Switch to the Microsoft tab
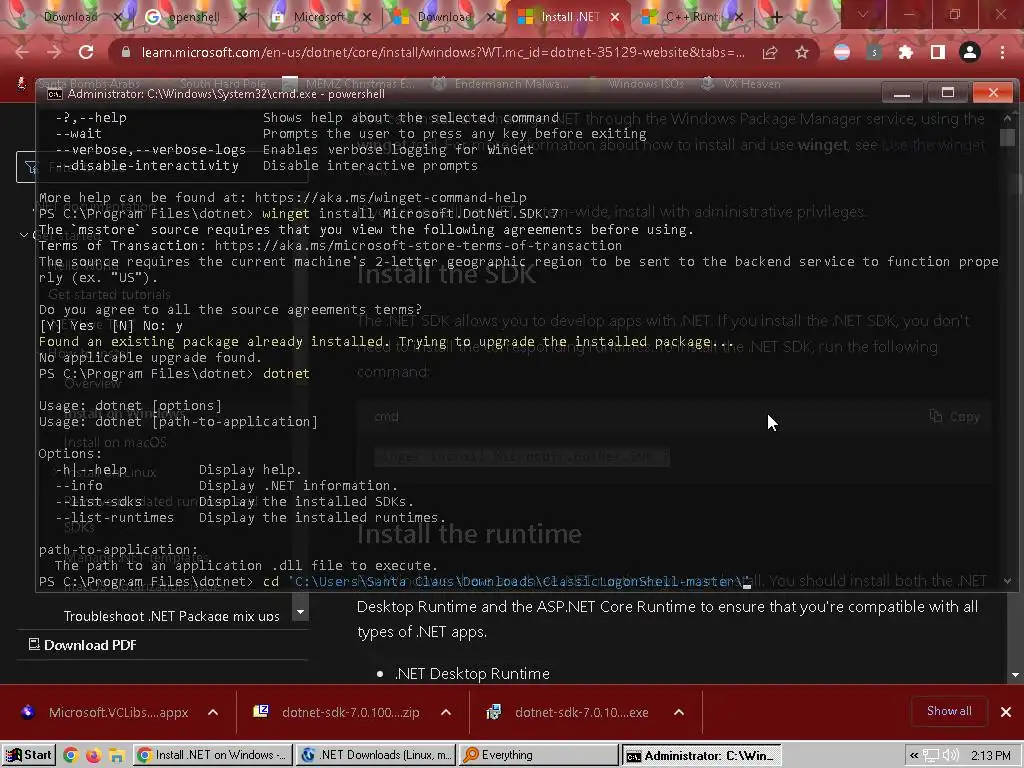The height and width of the screenshot is (768, 1024). click(x=319, y=17)
